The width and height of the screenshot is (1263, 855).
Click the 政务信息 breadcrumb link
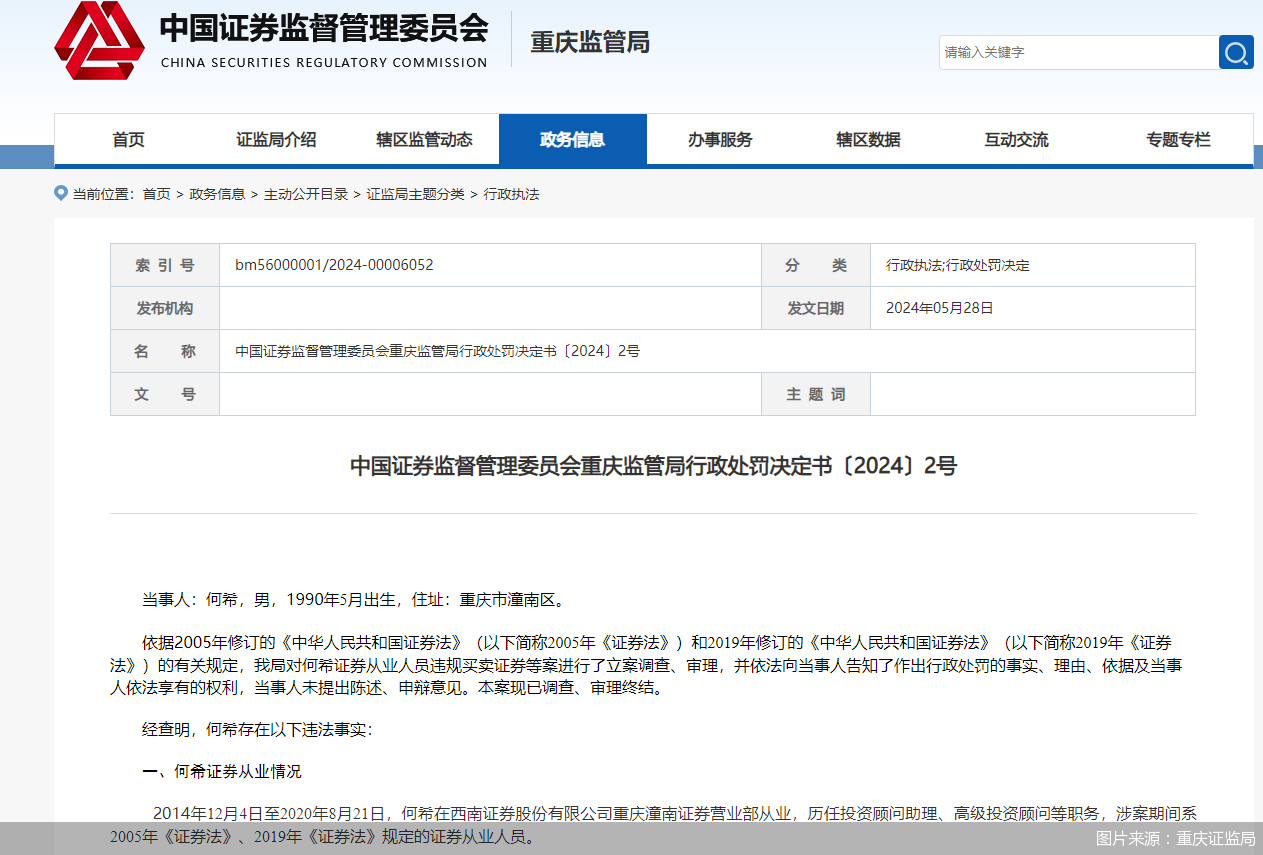pos(216,194)
